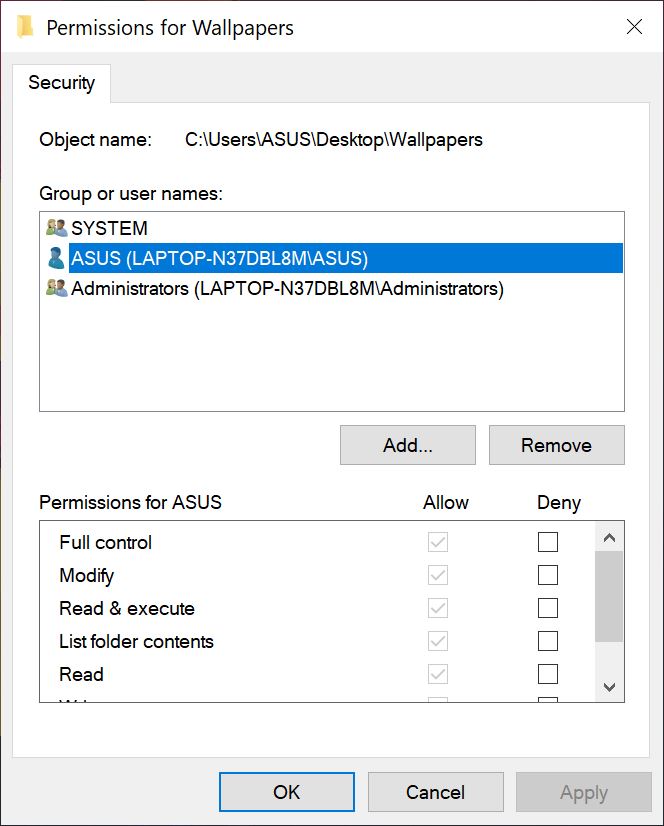Click the folder icon in title bar
The width and height of the screenshot is (664, 826).
[x=25, y=27]
